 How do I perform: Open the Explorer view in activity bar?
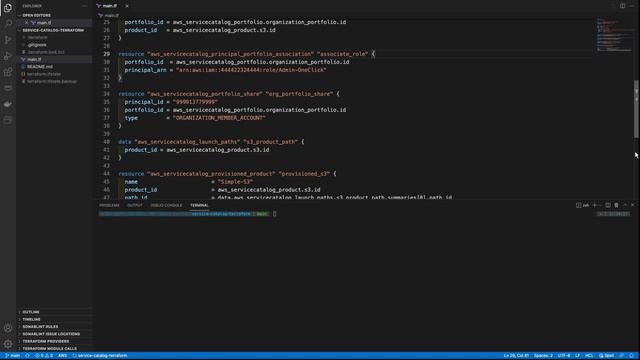pyautogui.click(x=8, y=8)
